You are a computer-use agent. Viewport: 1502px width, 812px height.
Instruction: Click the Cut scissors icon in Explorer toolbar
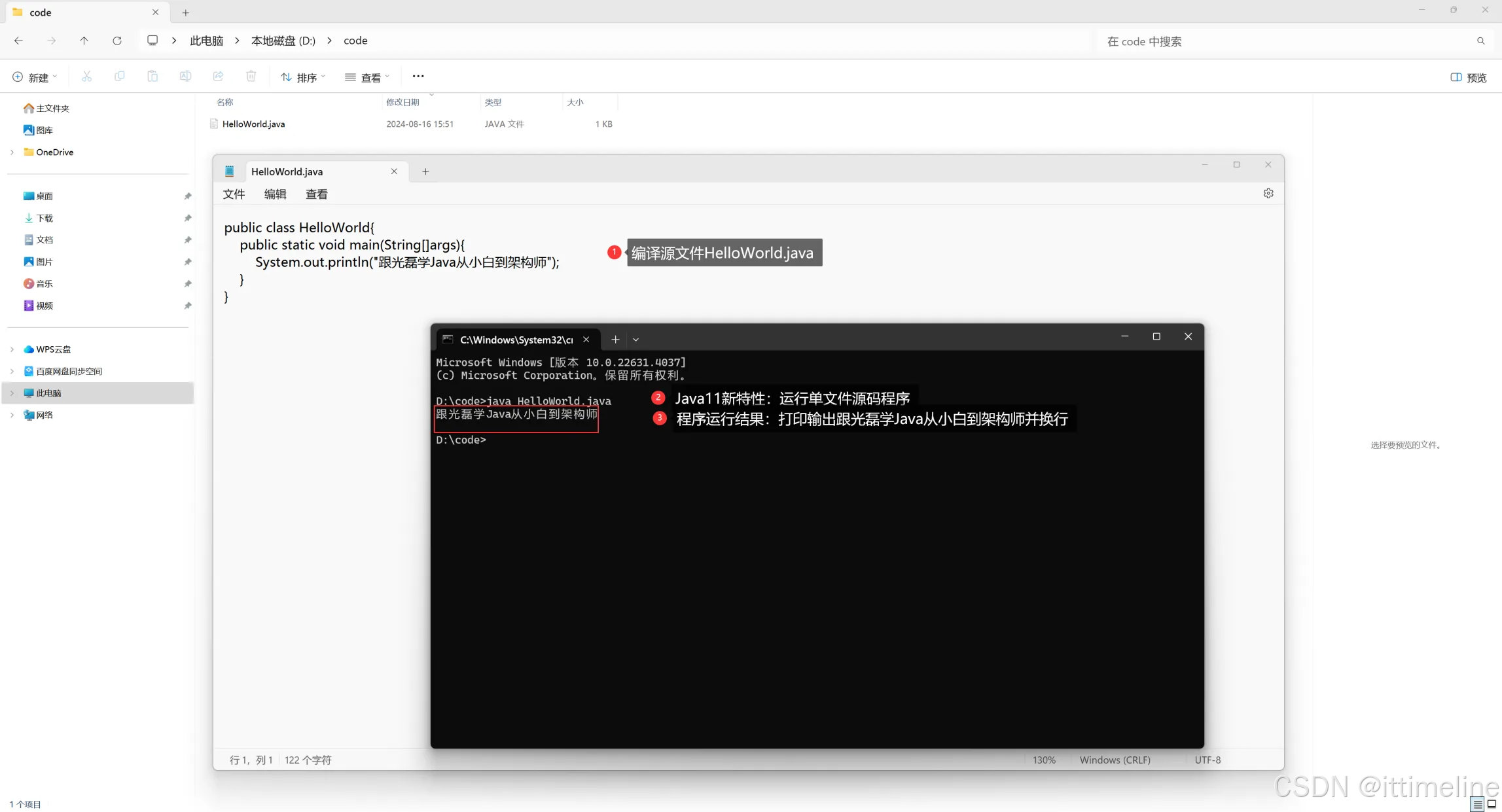coord(86,77)
